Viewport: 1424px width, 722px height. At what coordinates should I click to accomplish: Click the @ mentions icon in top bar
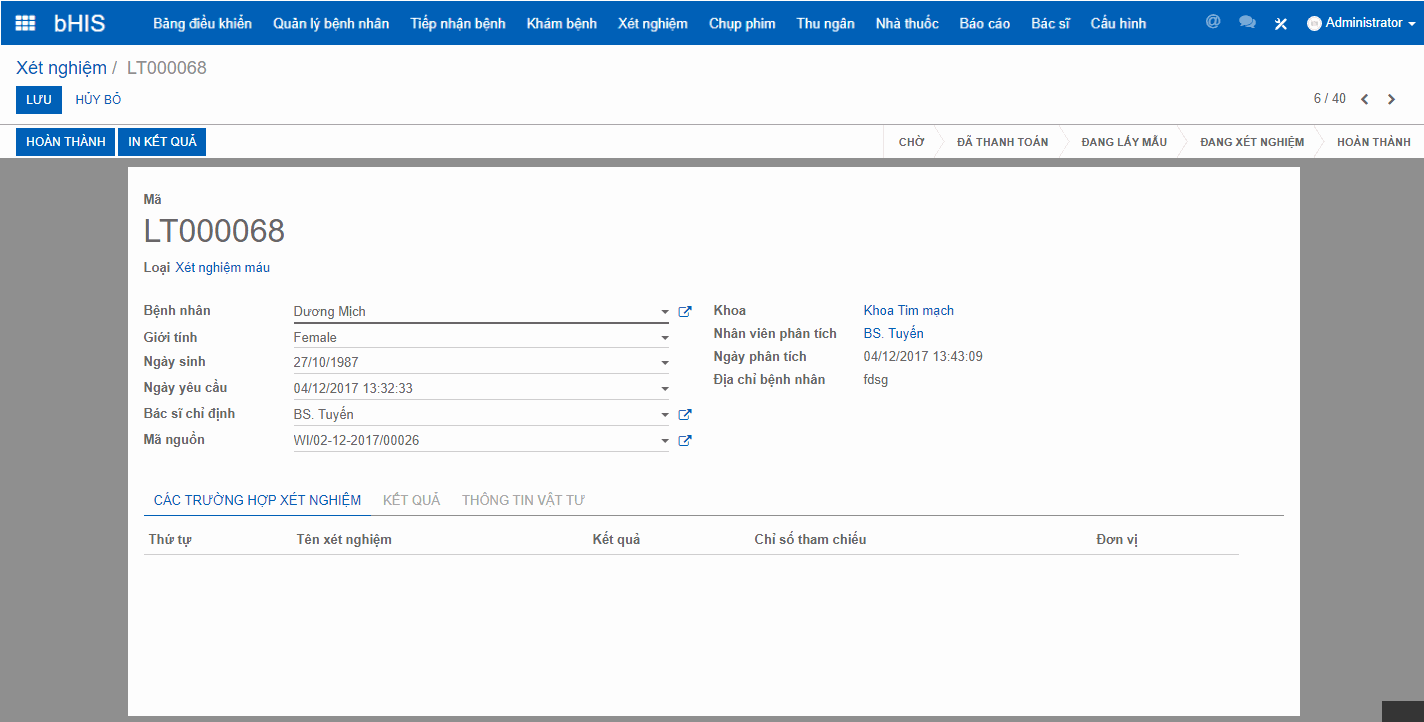coord(1212,21)
